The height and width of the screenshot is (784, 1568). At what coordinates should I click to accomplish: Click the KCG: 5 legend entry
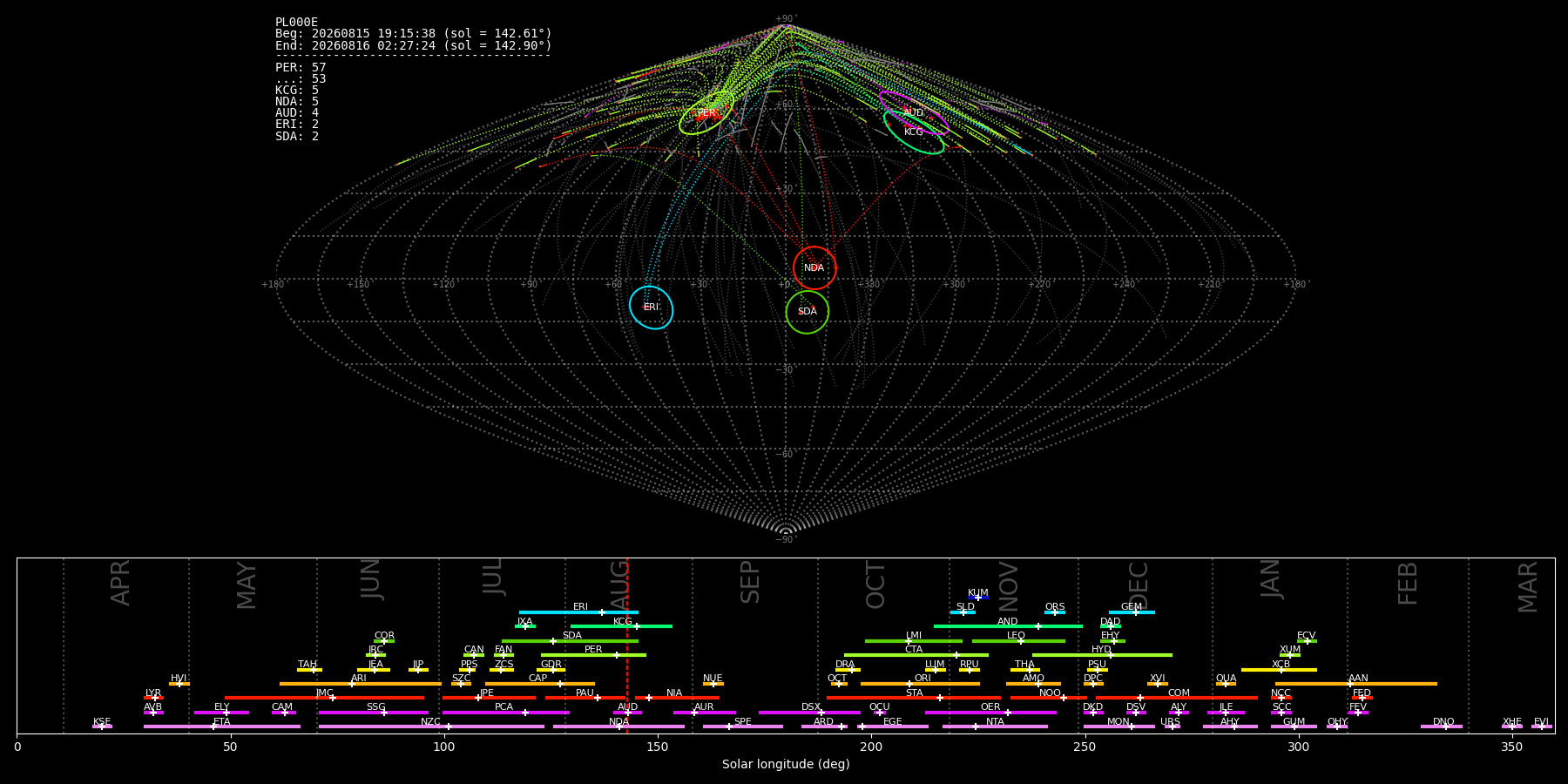tap(297, 90)
